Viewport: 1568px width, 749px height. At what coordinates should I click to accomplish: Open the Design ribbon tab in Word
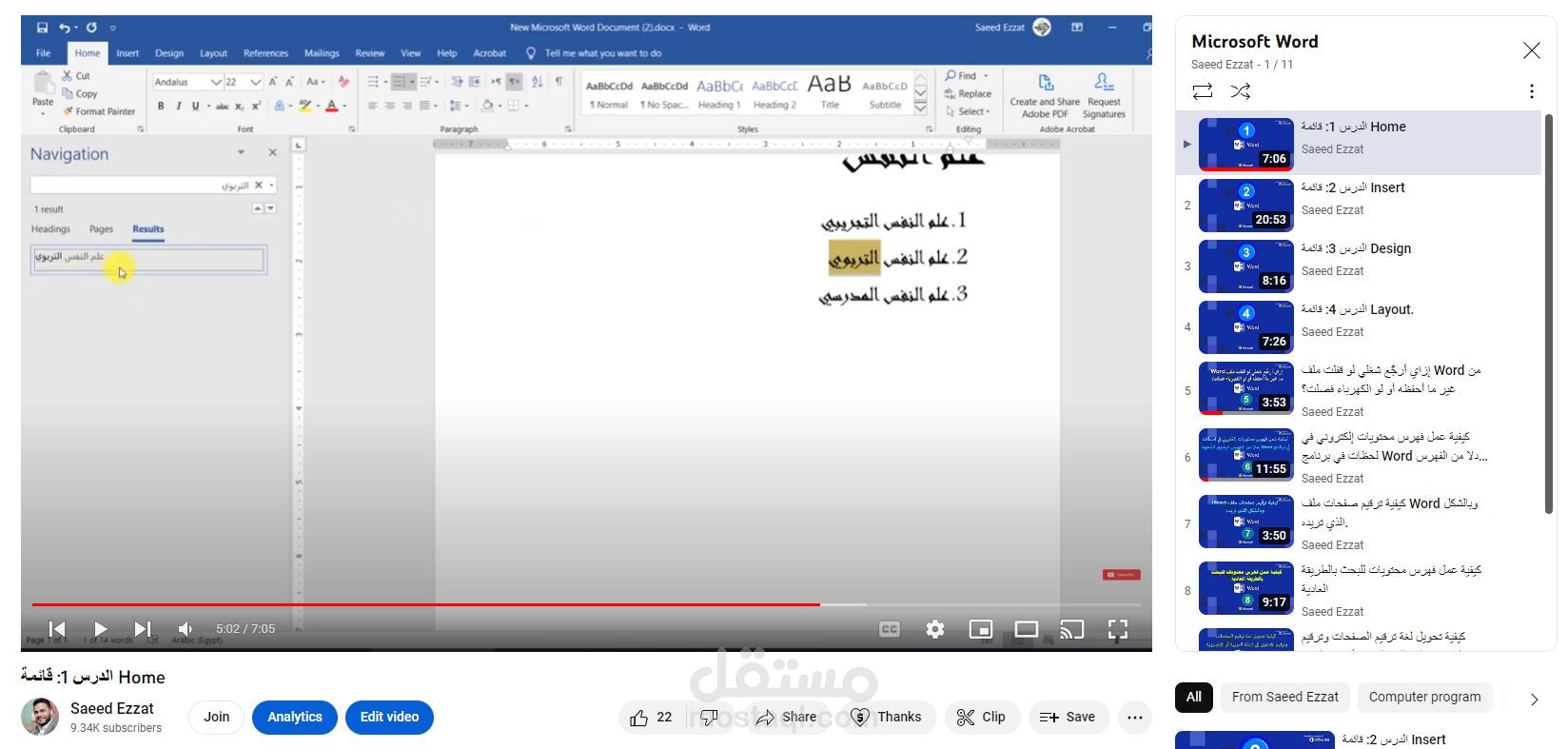click(169, 53)
